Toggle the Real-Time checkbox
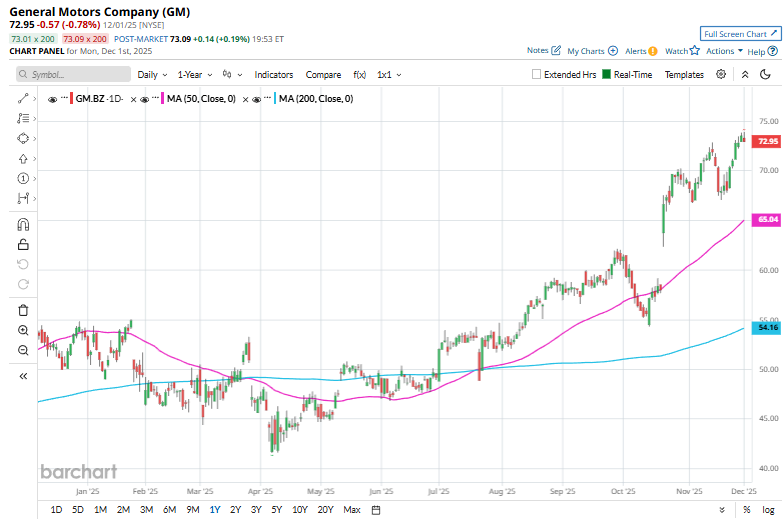783x527 pixels. [x=606, y=75]
